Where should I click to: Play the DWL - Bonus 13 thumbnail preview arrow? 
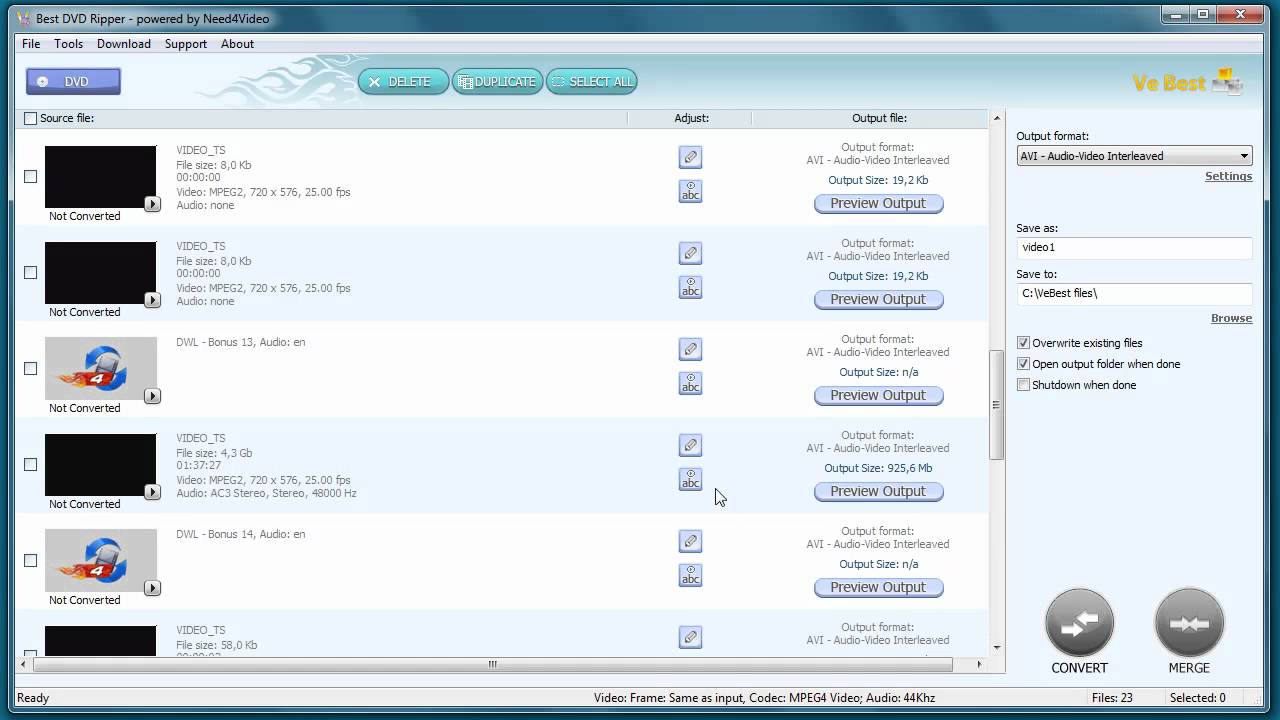tap(152, 396)
